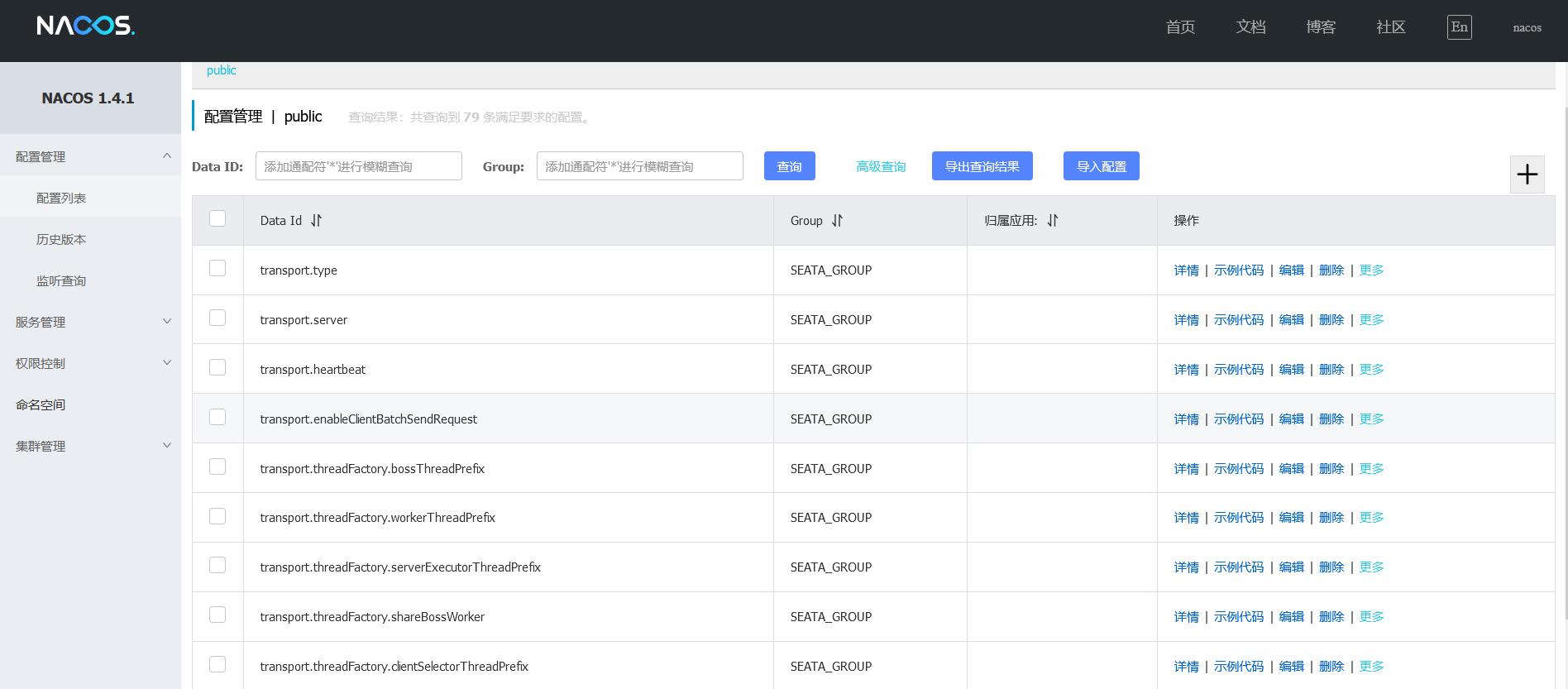Click the plus icon to create configuration
The image size is (1568, 689).
tap(1527, 175)
